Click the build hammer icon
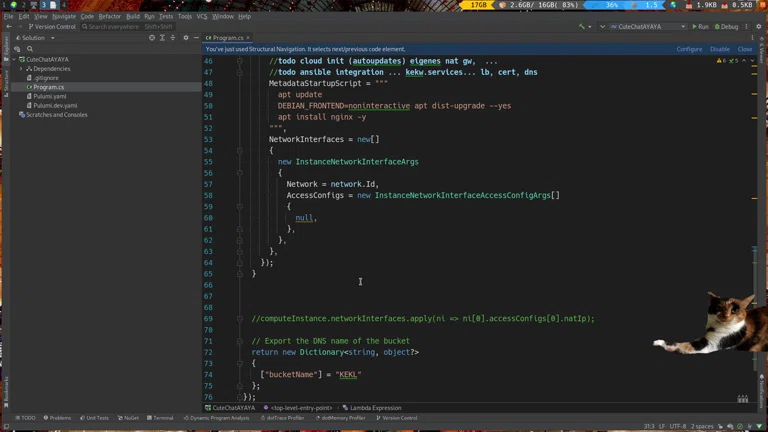 581,26
